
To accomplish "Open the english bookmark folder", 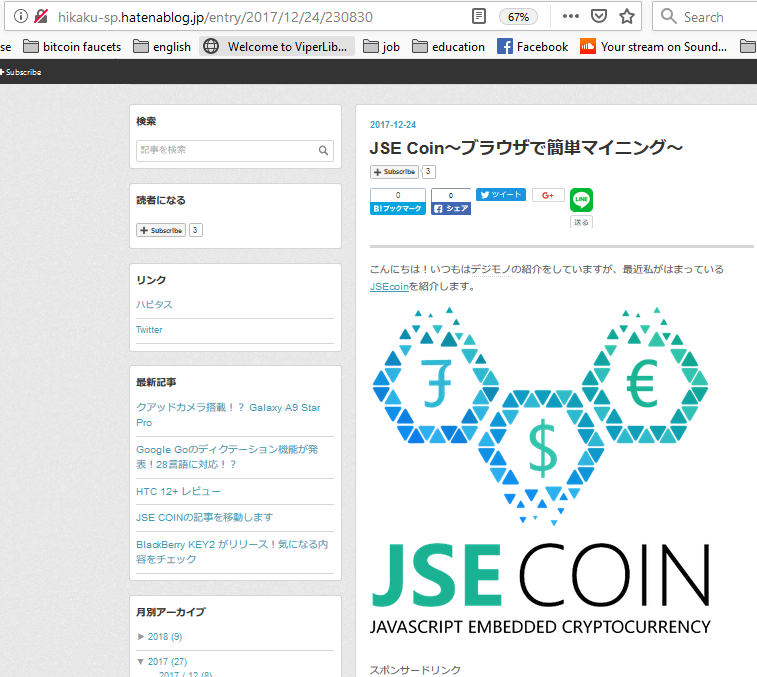I will [x=162, y=47].
